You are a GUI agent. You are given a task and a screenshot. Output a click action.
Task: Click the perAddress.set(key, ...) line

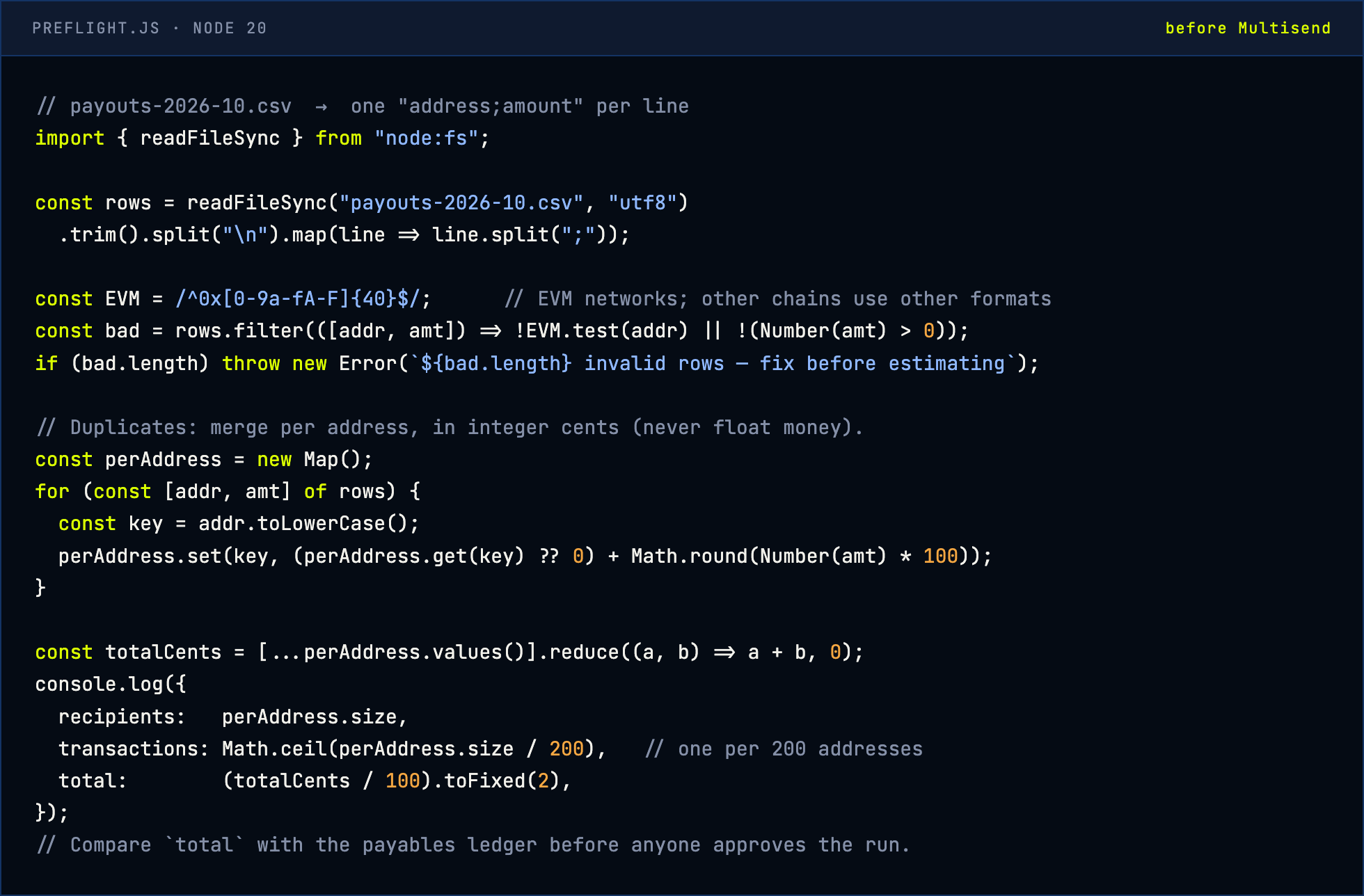(x=525, y=557)
